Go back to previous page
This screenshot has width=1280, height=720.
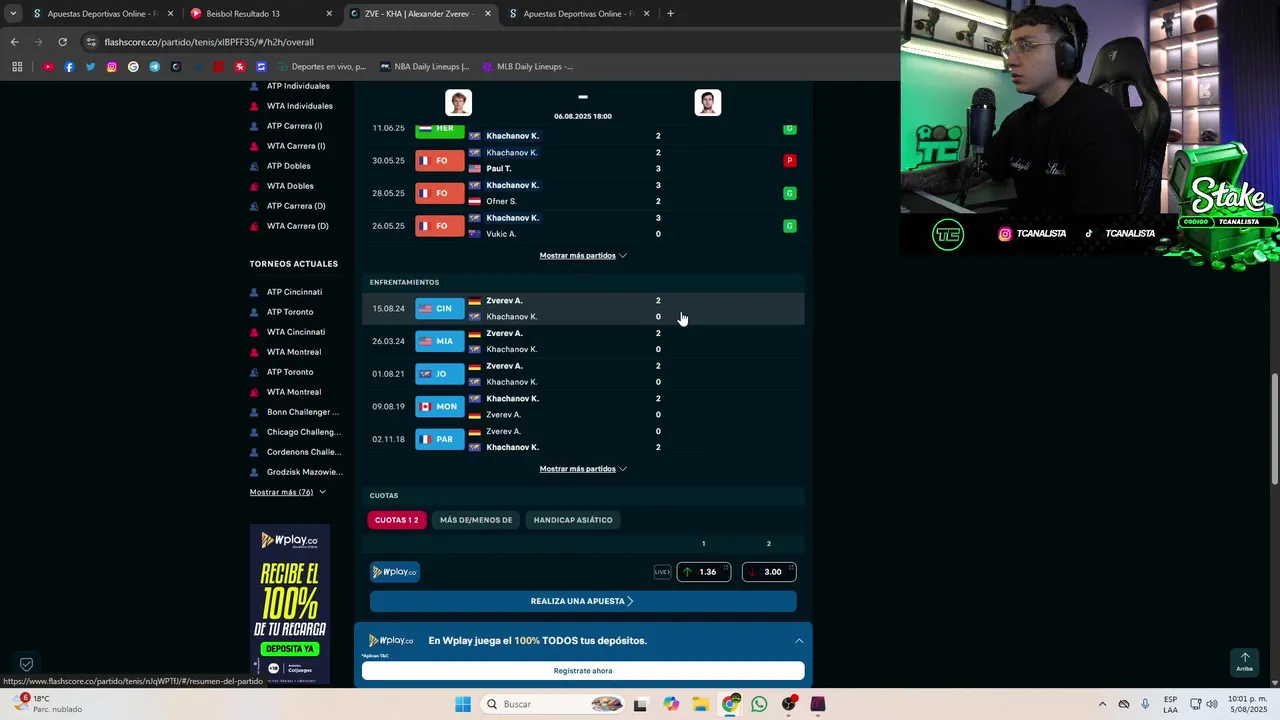click(14, 42)
